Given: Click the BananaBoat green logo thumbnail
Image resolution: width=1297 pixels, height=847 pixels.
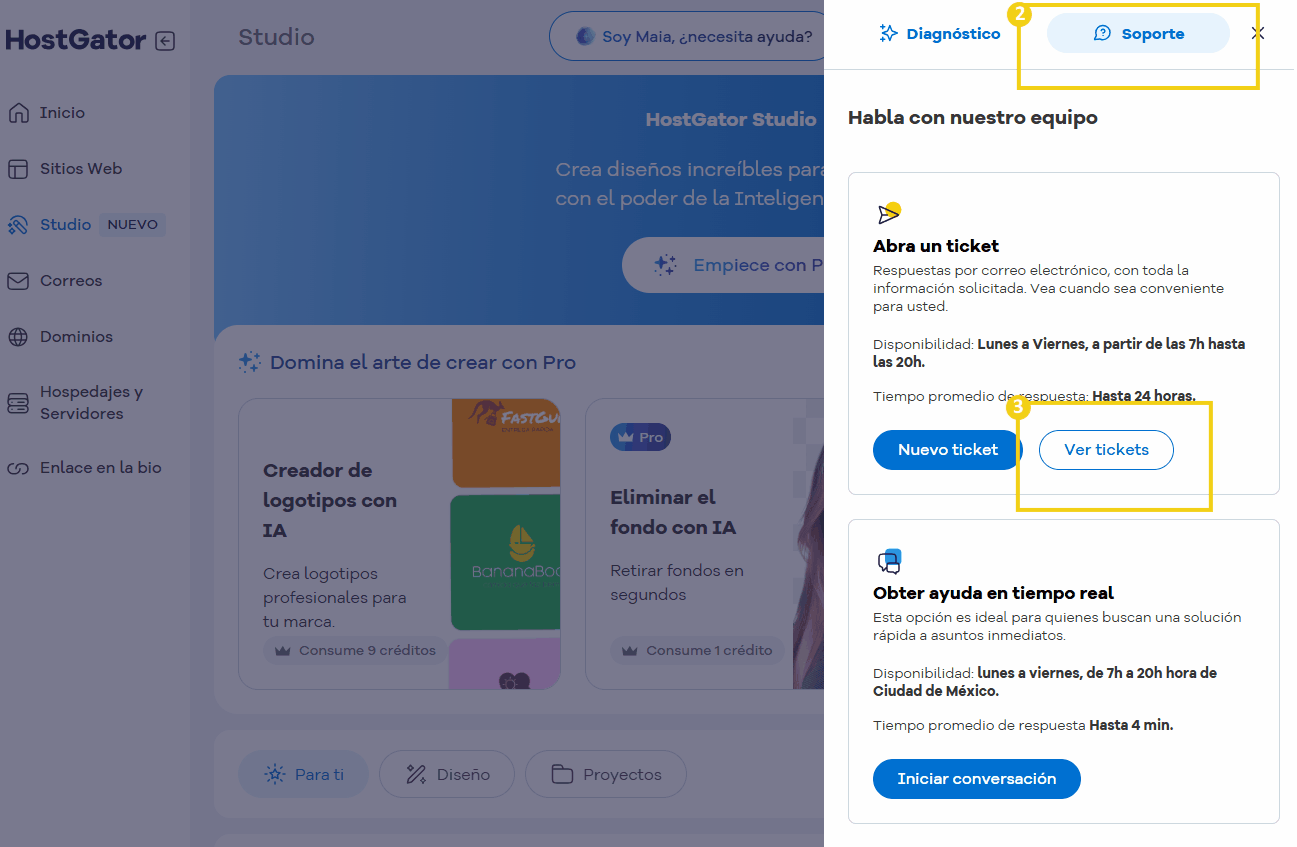Looking at the screenshot, I should [x=505, y=562].
